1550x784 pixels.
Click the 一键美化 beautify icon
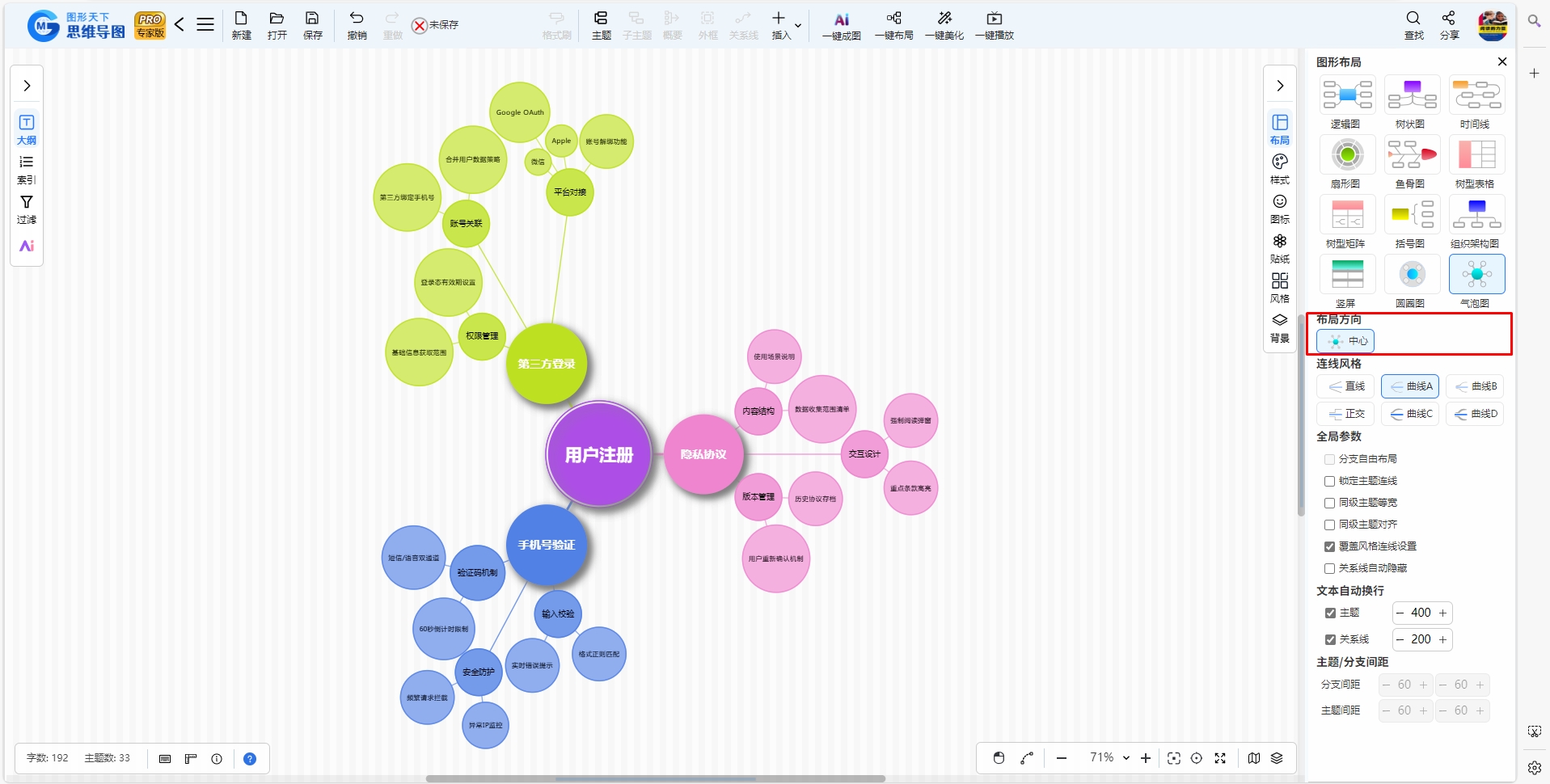click(x=944, y=19)
